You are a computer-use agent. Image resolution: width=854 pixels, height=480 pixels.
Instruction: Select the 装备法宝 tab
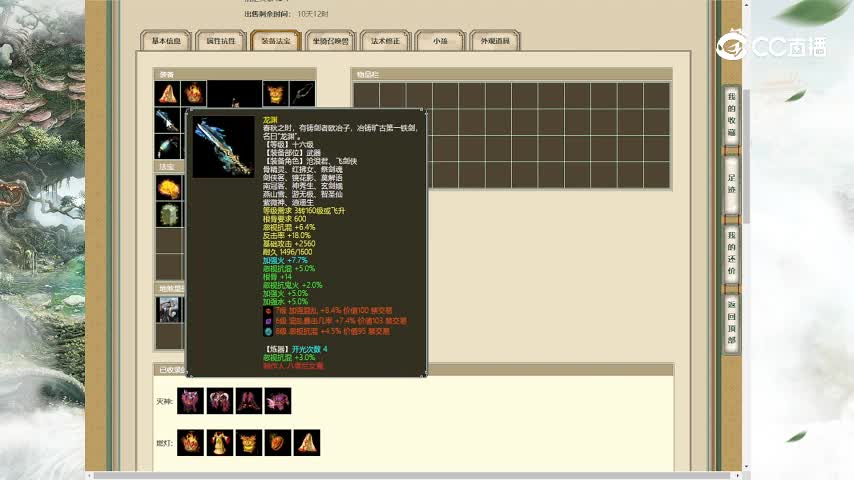276,41
